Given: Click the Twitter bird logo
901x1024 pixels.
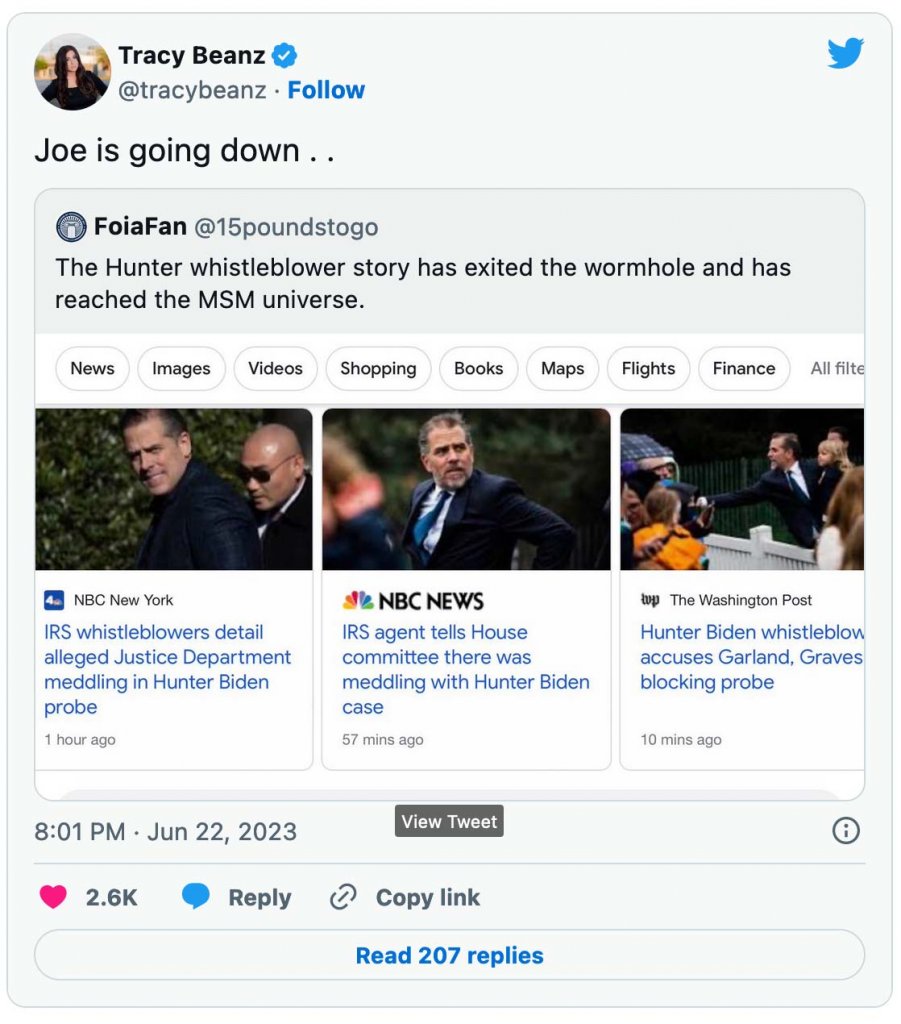Looking at the screenshot, I should [x=845, y=53].
